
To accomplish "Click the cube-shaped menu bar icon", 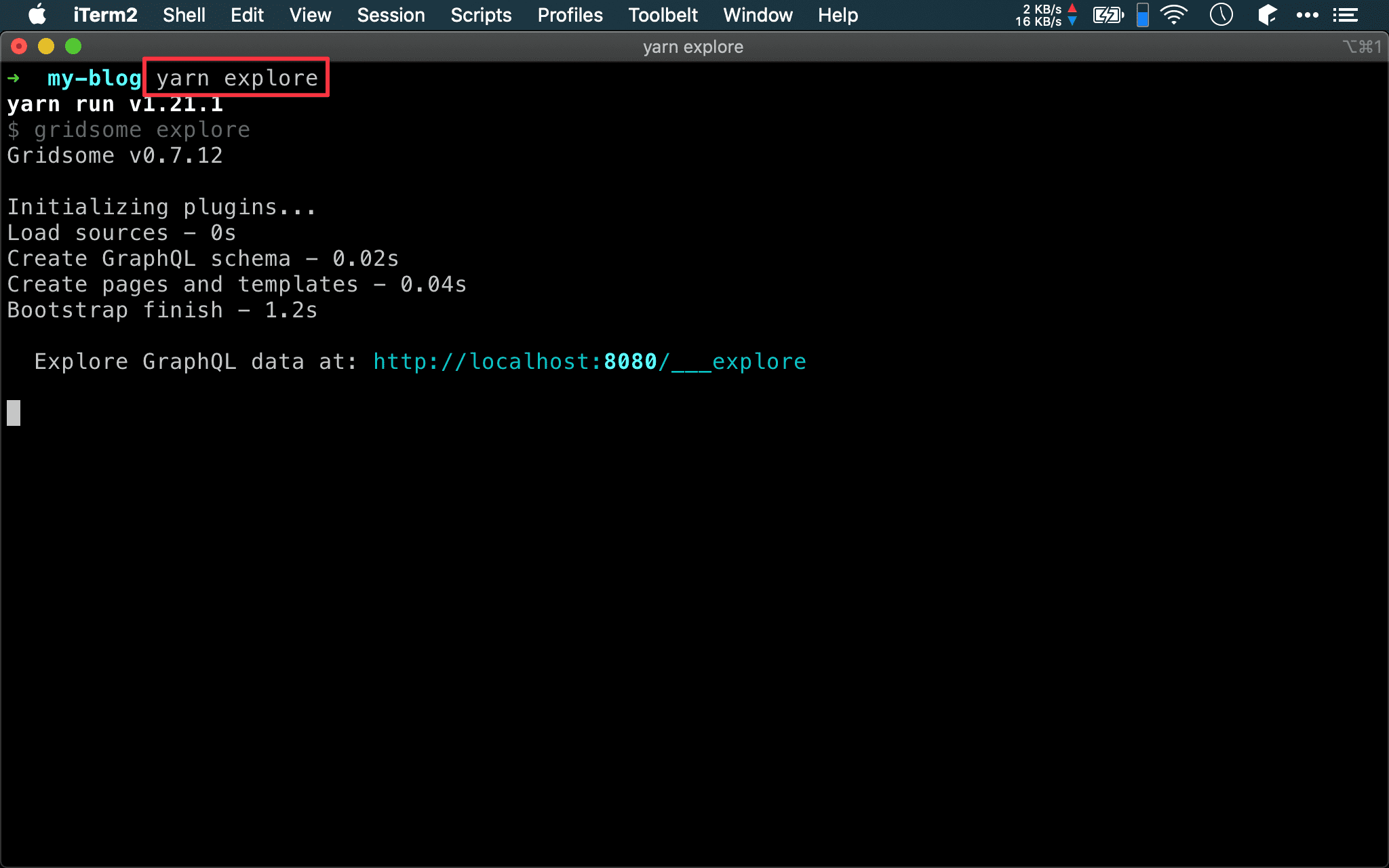I will pyautogui.click(x=1266, y=15).
